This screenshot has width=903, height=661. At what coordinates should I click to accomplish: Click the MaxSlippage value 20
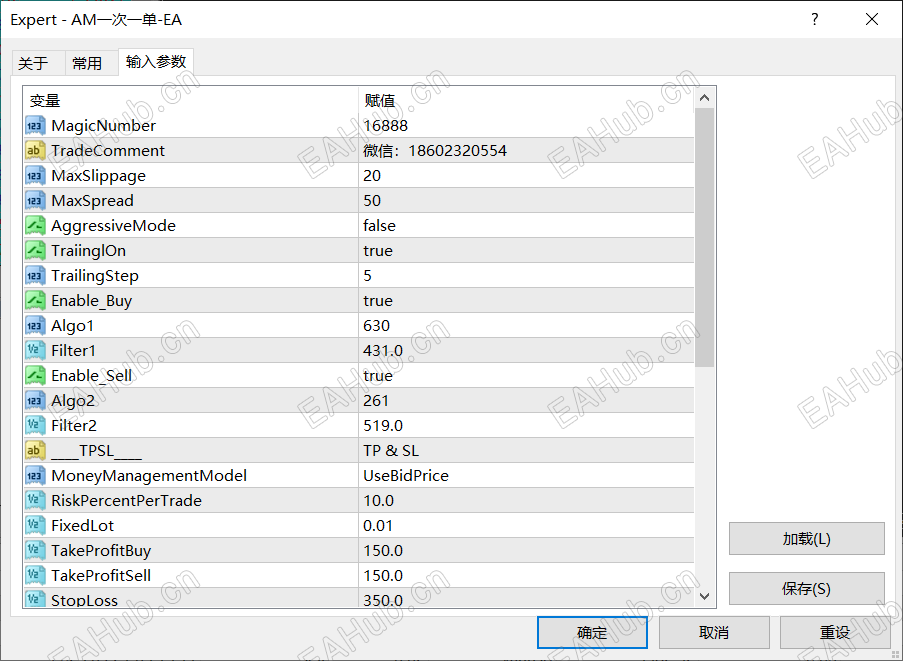371,176
